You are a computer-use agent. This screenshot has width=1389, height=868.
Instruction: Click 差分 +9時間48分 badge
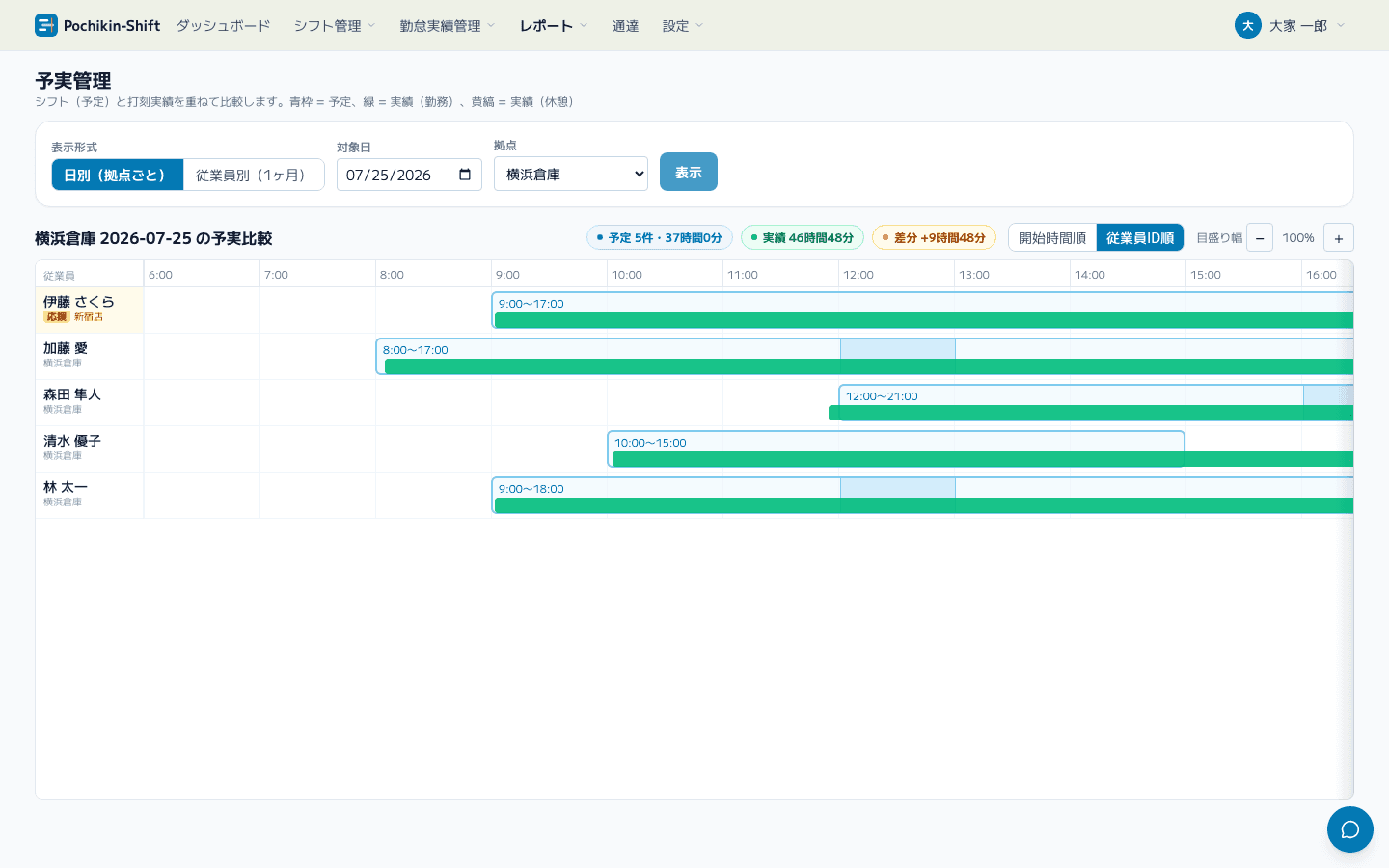click(934, 237)
